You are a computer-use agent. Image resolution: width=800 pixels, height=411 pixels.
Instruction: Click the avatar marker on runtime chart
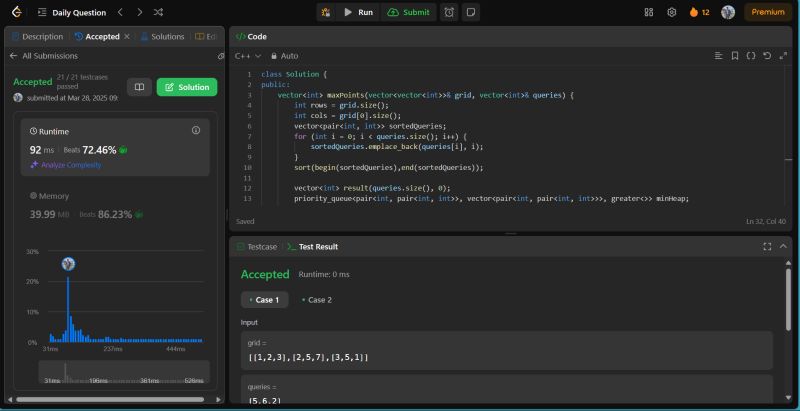click(68, 264)
